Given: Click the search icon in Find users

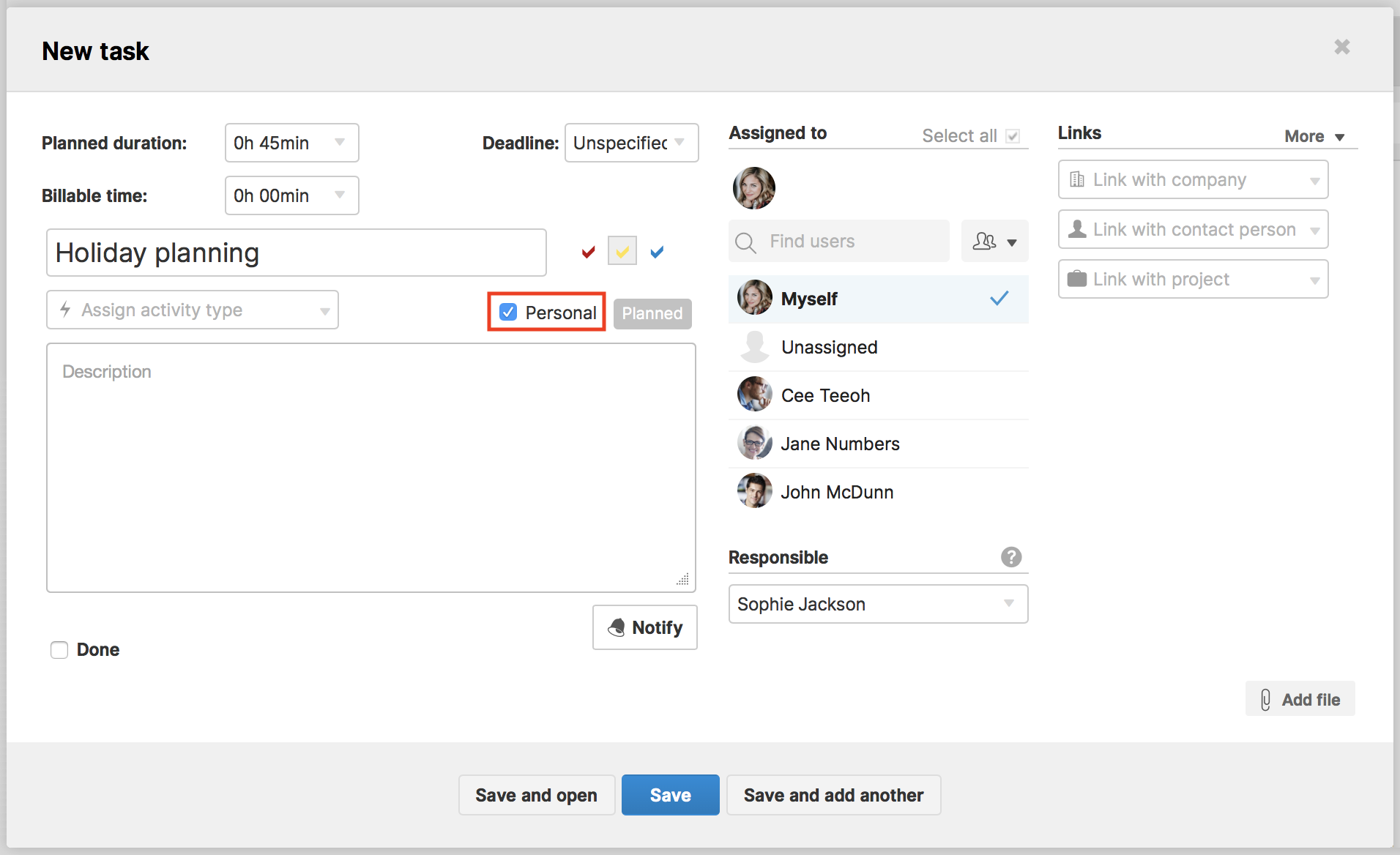Looking at the screenshot, I should click(x=745, y=242).
